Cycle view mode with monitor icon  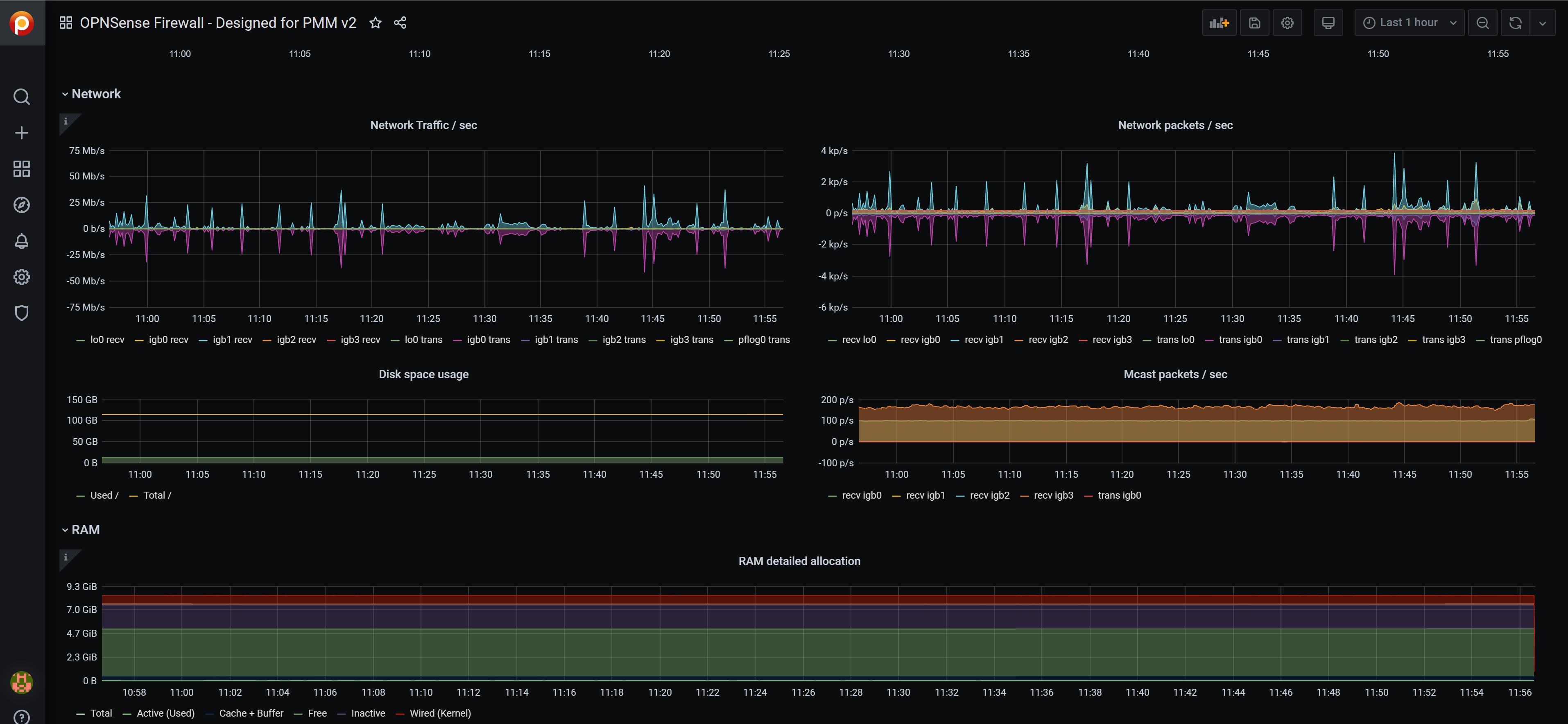coord(1328,23)
